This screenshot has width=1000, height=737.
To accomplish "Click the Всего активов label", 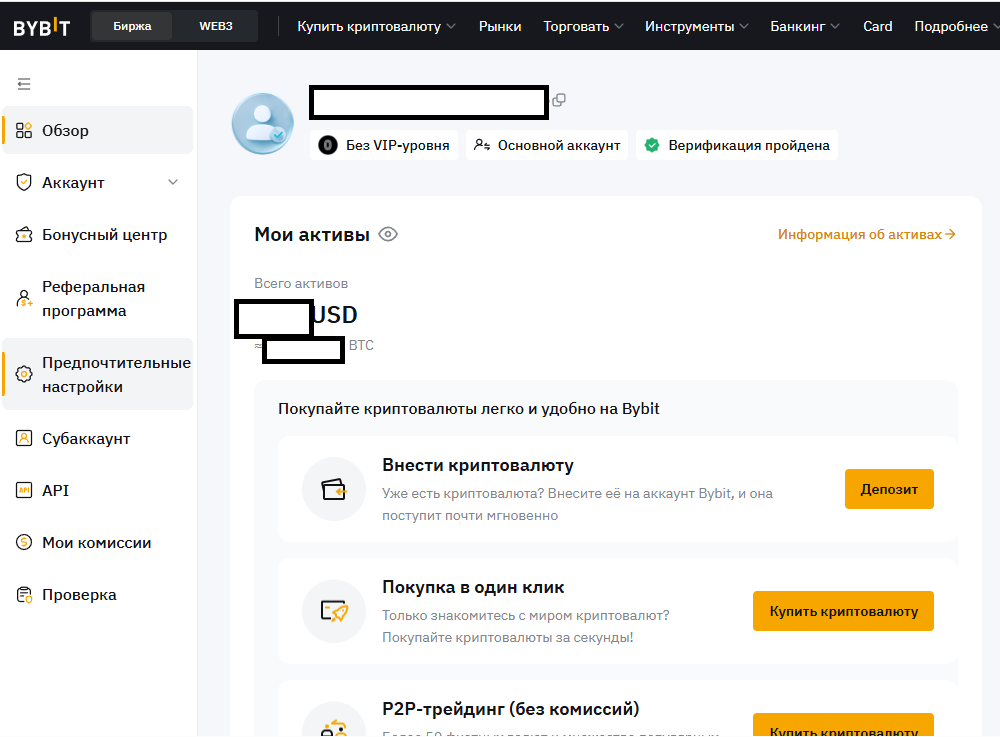I will click(301, 283).
